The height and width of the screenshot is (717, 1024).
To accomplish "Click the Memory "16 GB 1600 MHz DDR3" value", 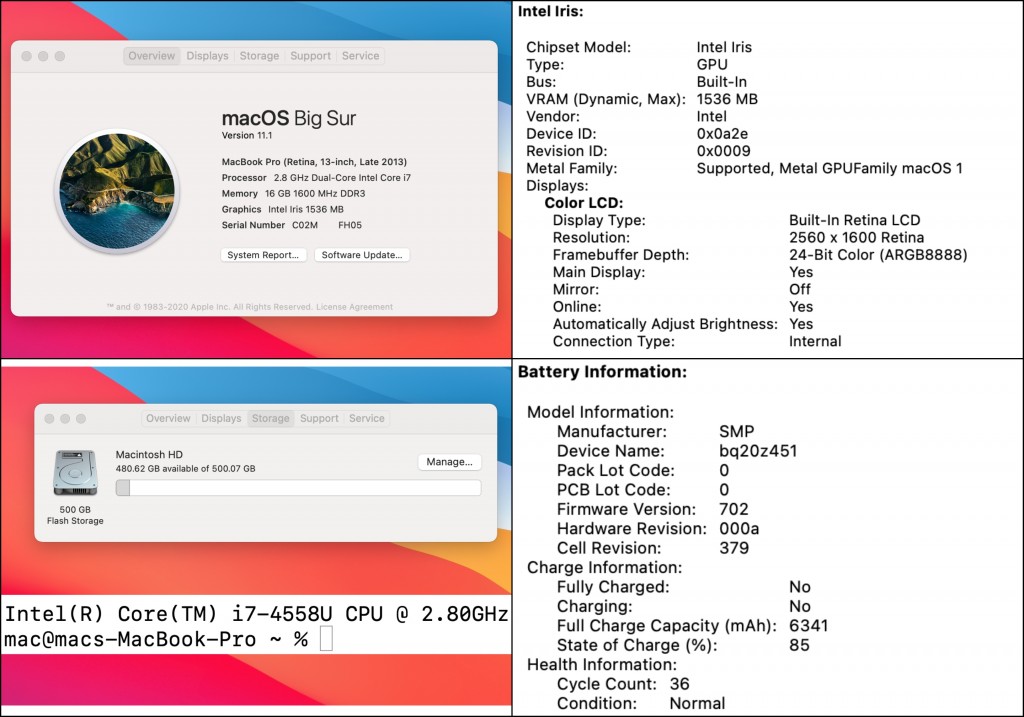I will coord(315,193).
